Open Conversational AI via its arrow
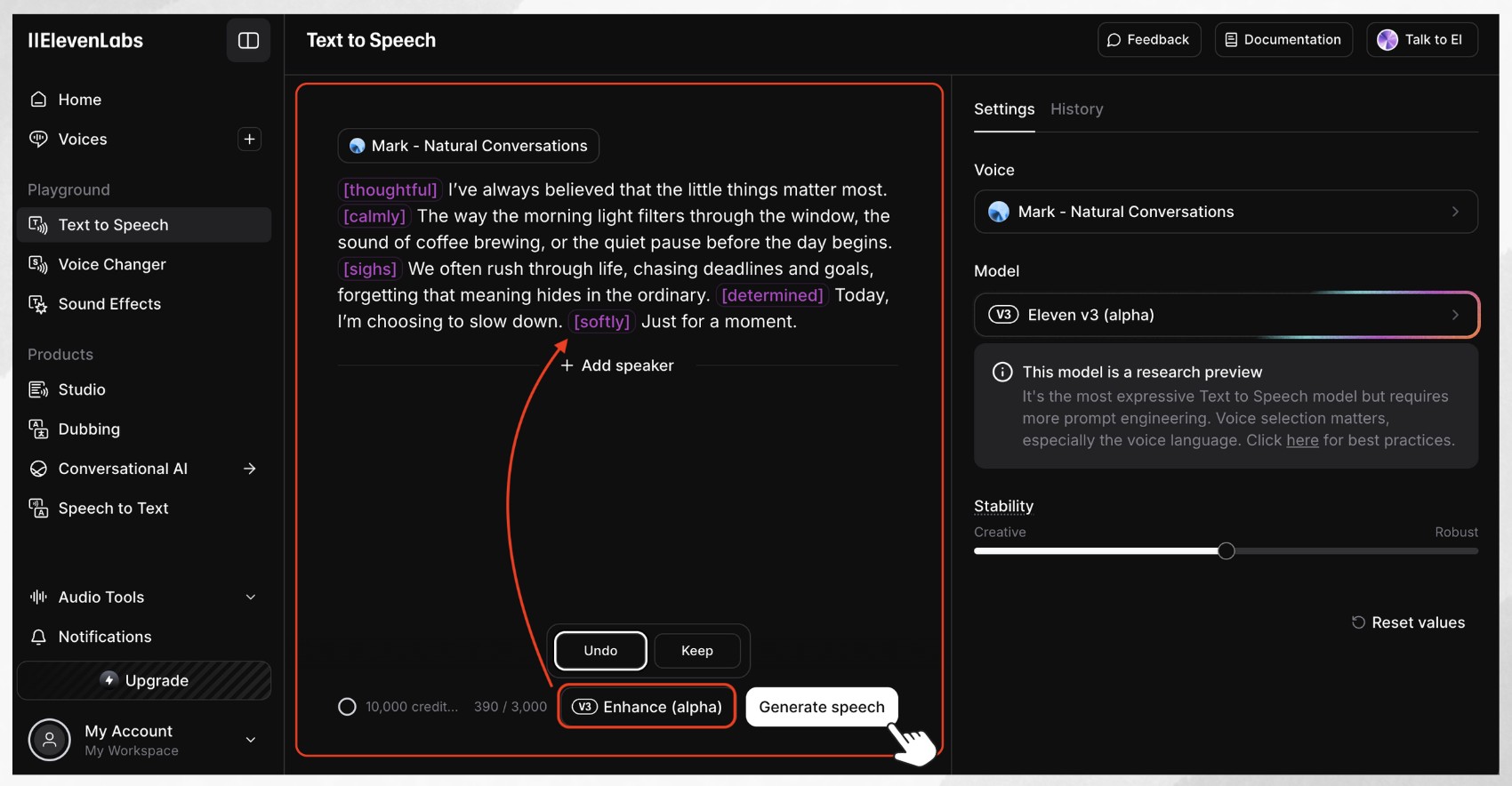 (x=250, y=469)
